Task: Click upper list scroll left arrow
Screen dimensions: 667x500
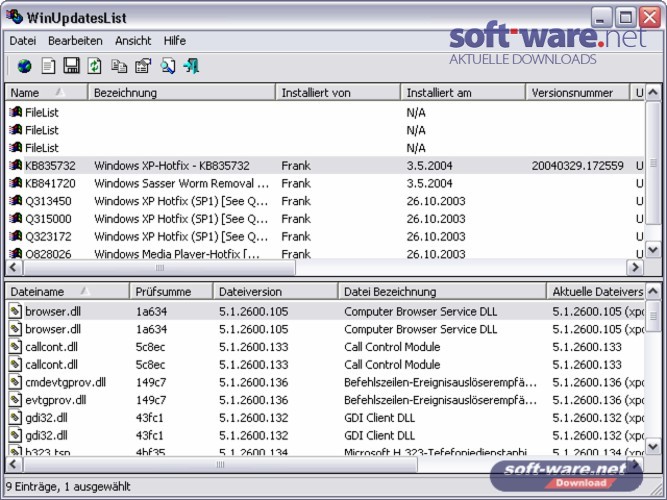Action: [x=13, y=267]
